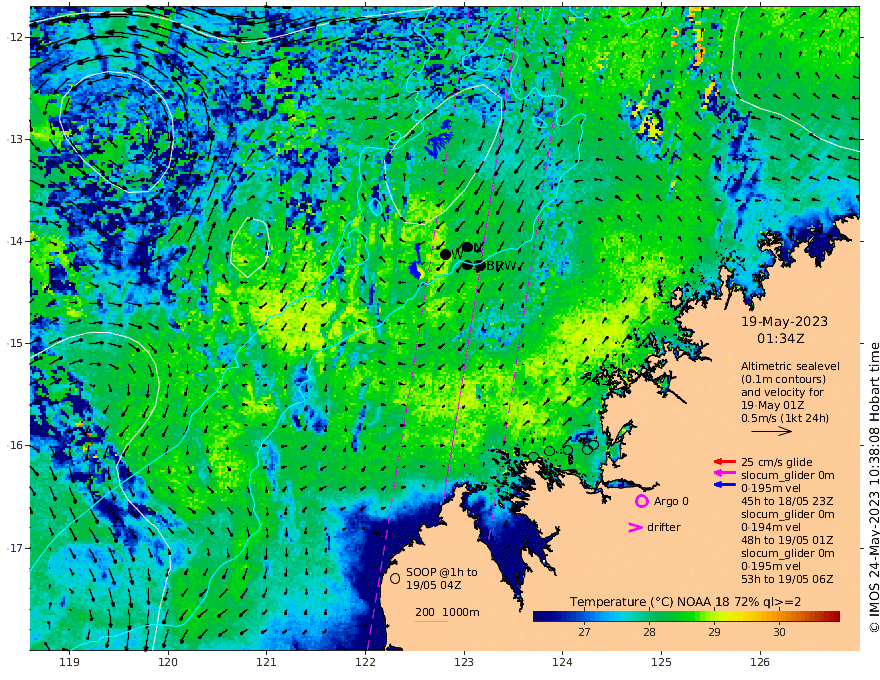Click the blue glider track cluster near 13°S
Viewport: 880px width, 680px height.
(439, 138)
